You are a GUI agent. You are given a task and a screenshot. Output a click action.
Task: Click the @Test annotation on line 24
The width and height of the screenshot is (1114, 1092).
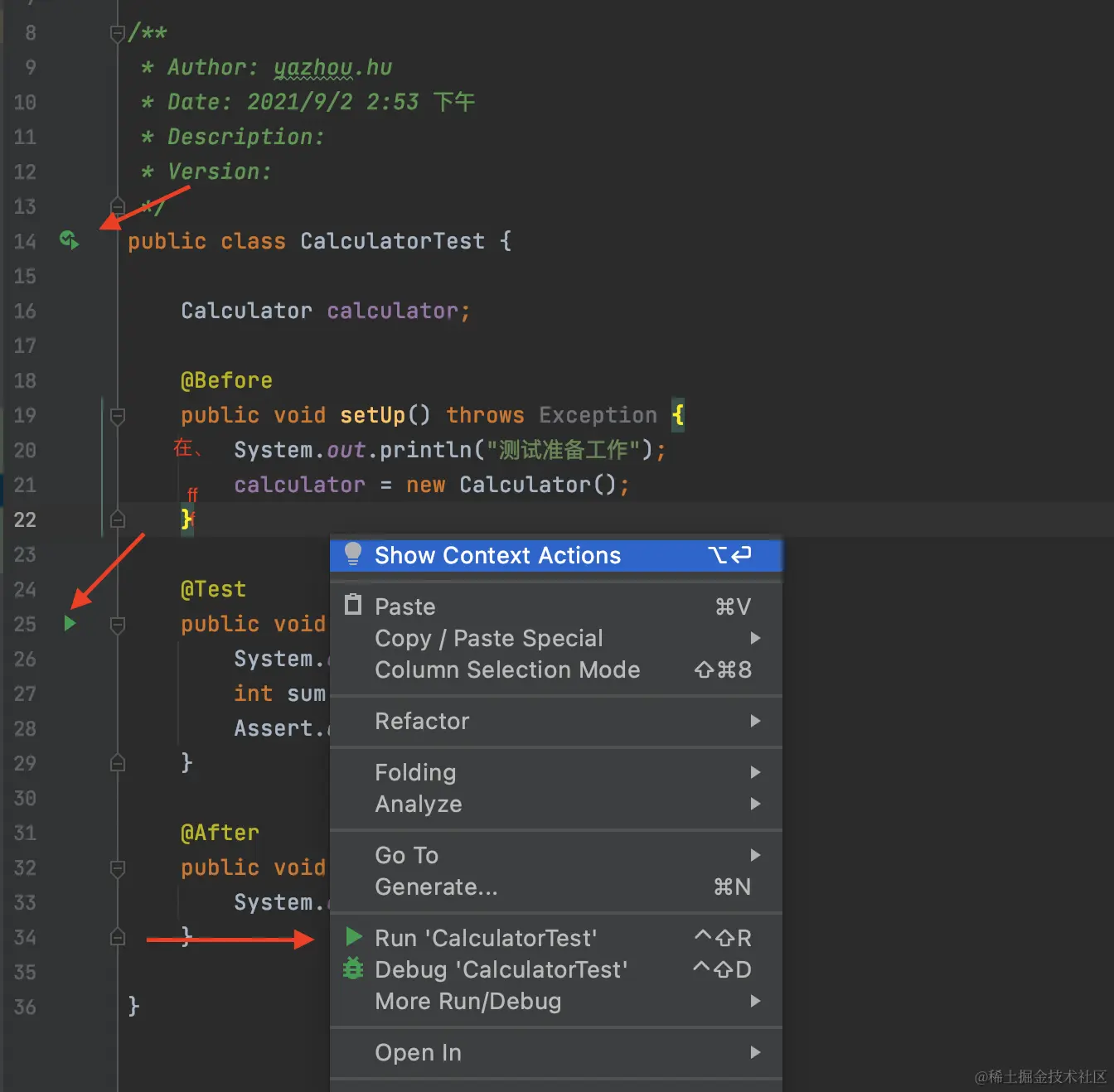[x=213, y=589]
